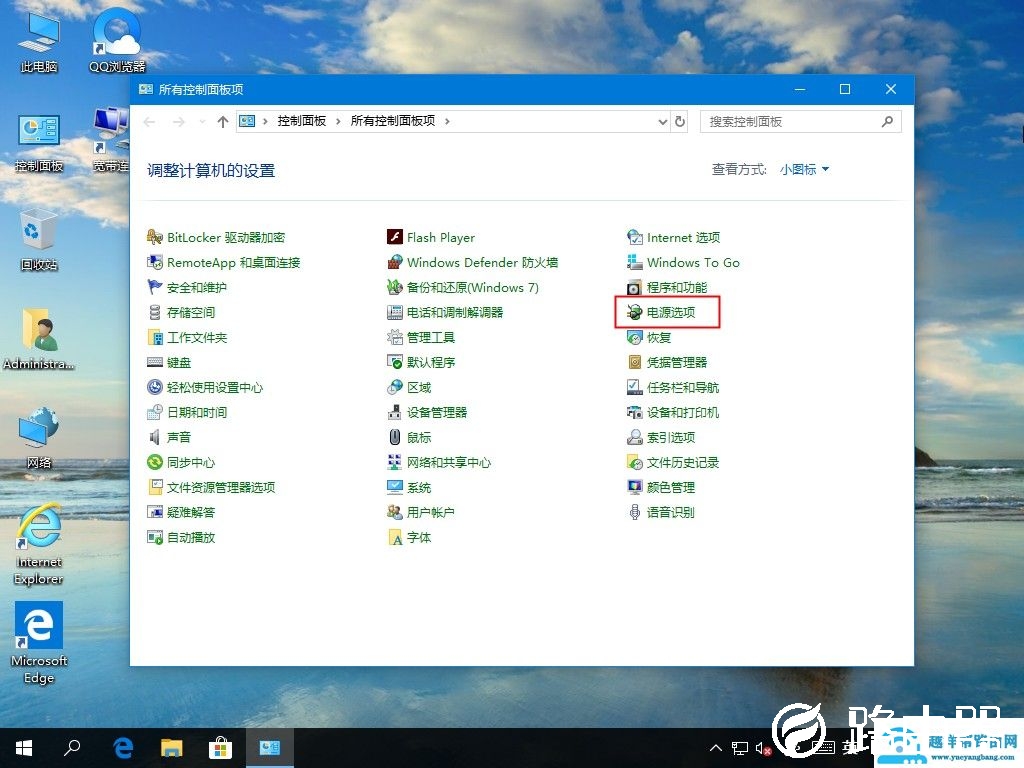The width and height of the screenshot is (1024, 768).
Task: Click the Forward navigation arrow
Action: [x=178, y=121]
